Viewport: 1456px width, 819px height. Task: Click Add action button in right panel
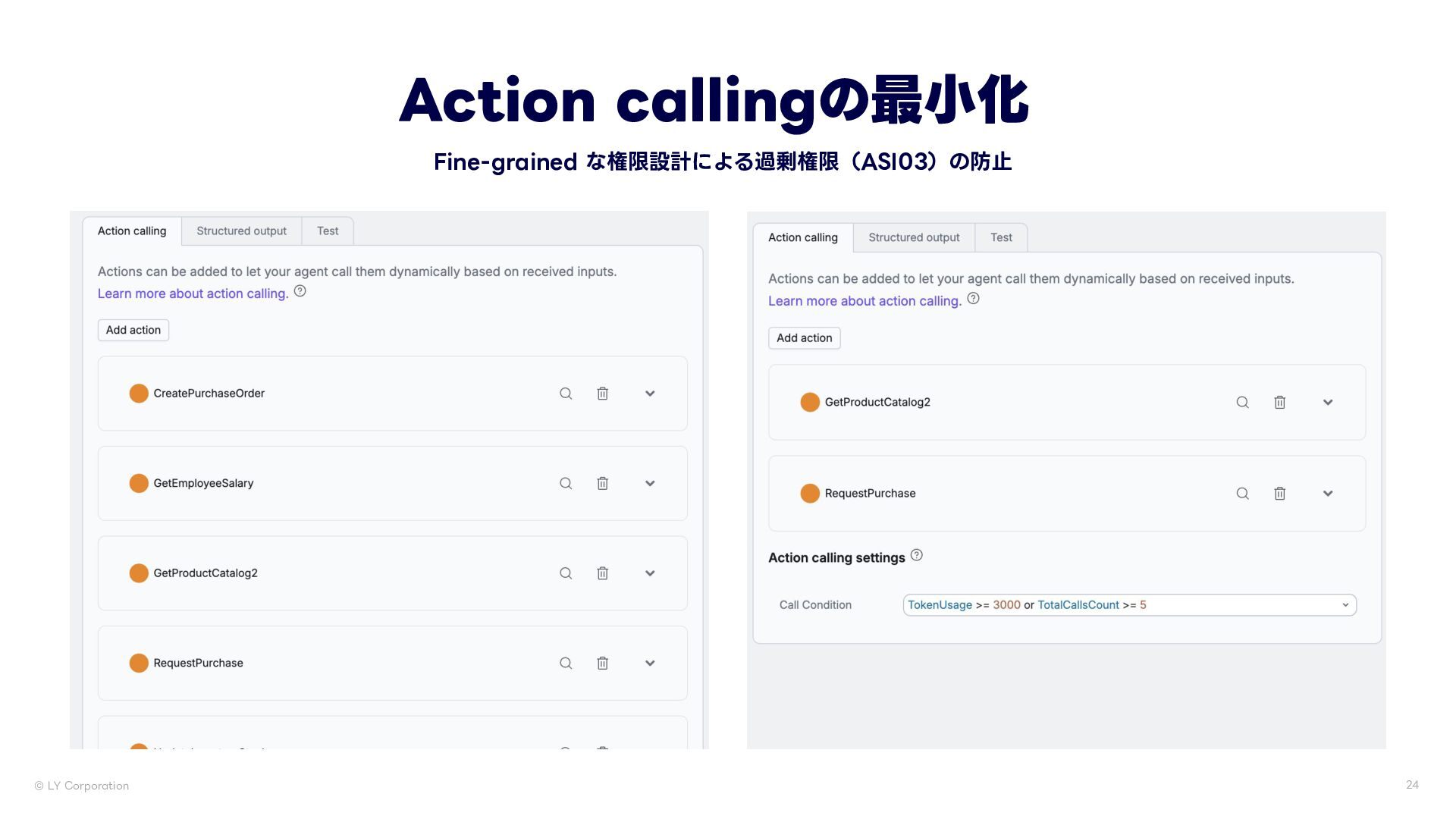tap(805, 338)
